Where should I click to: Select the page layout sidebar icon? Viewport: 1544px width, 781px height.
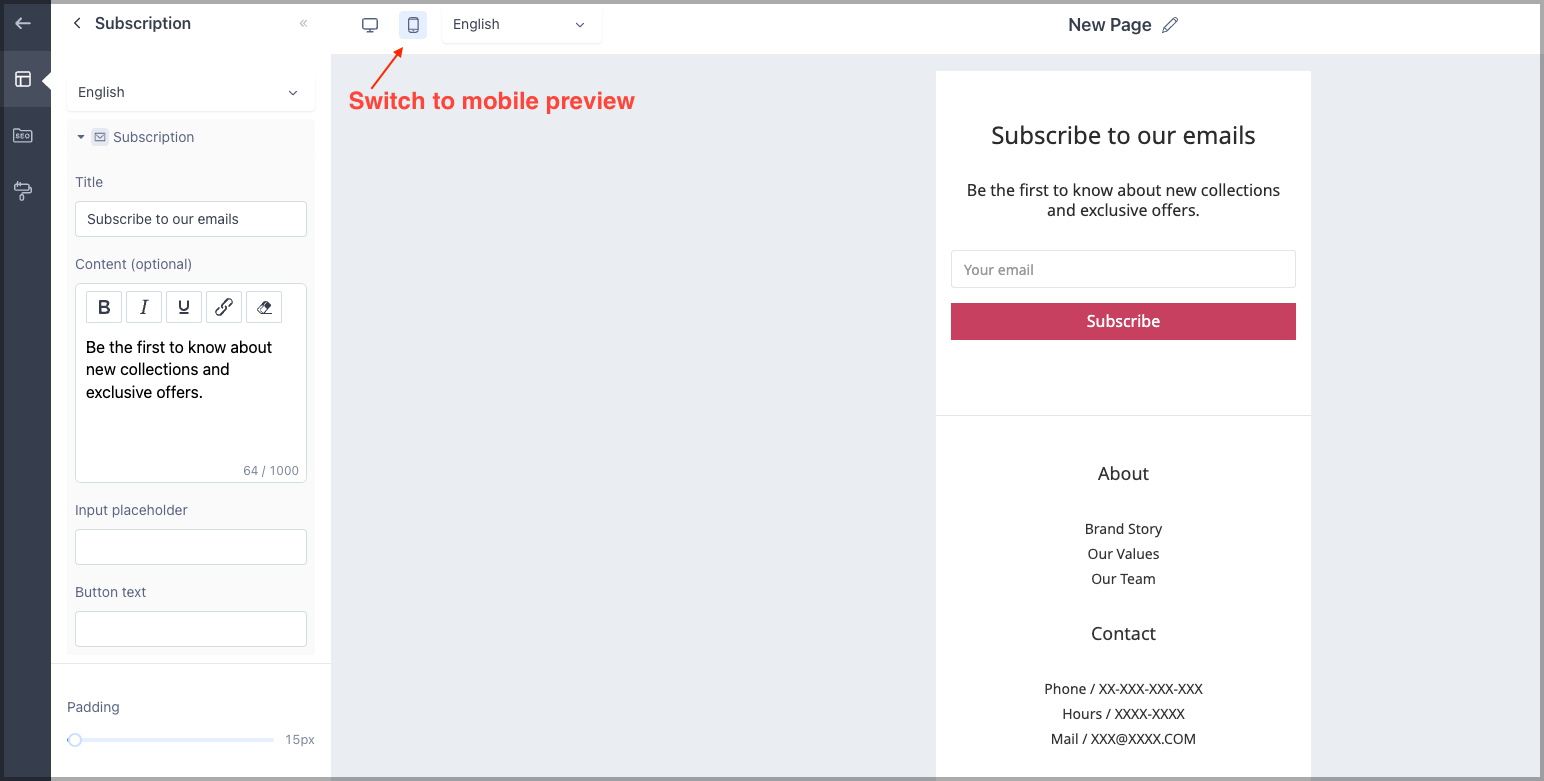tap(23, 79)
